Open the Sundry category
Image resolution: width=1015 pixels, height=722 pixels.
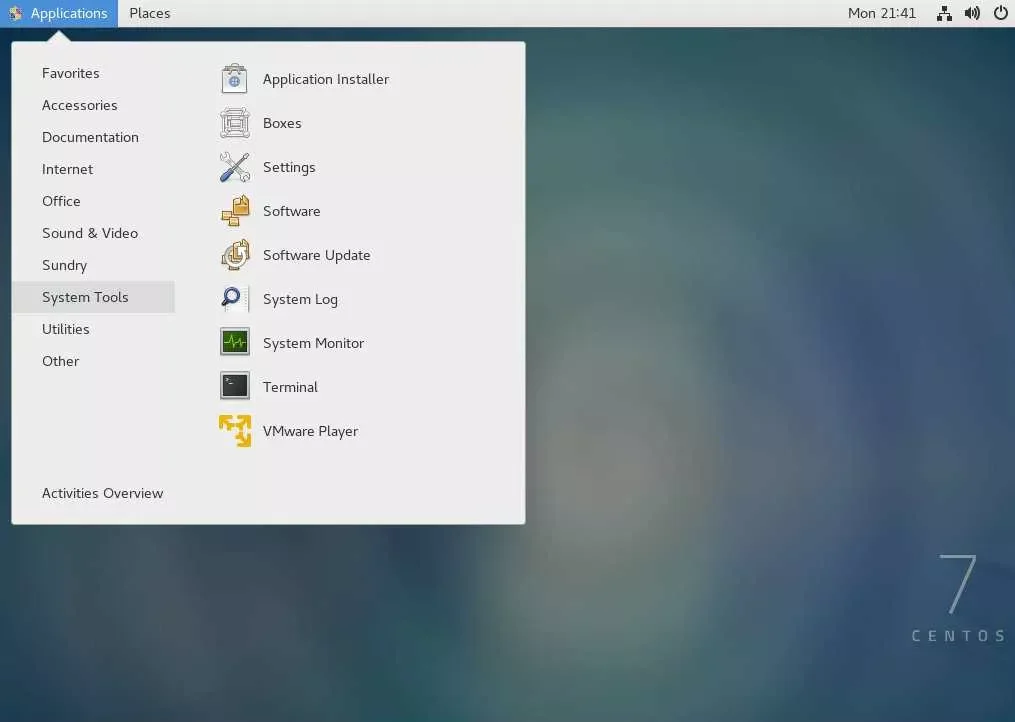64,265
